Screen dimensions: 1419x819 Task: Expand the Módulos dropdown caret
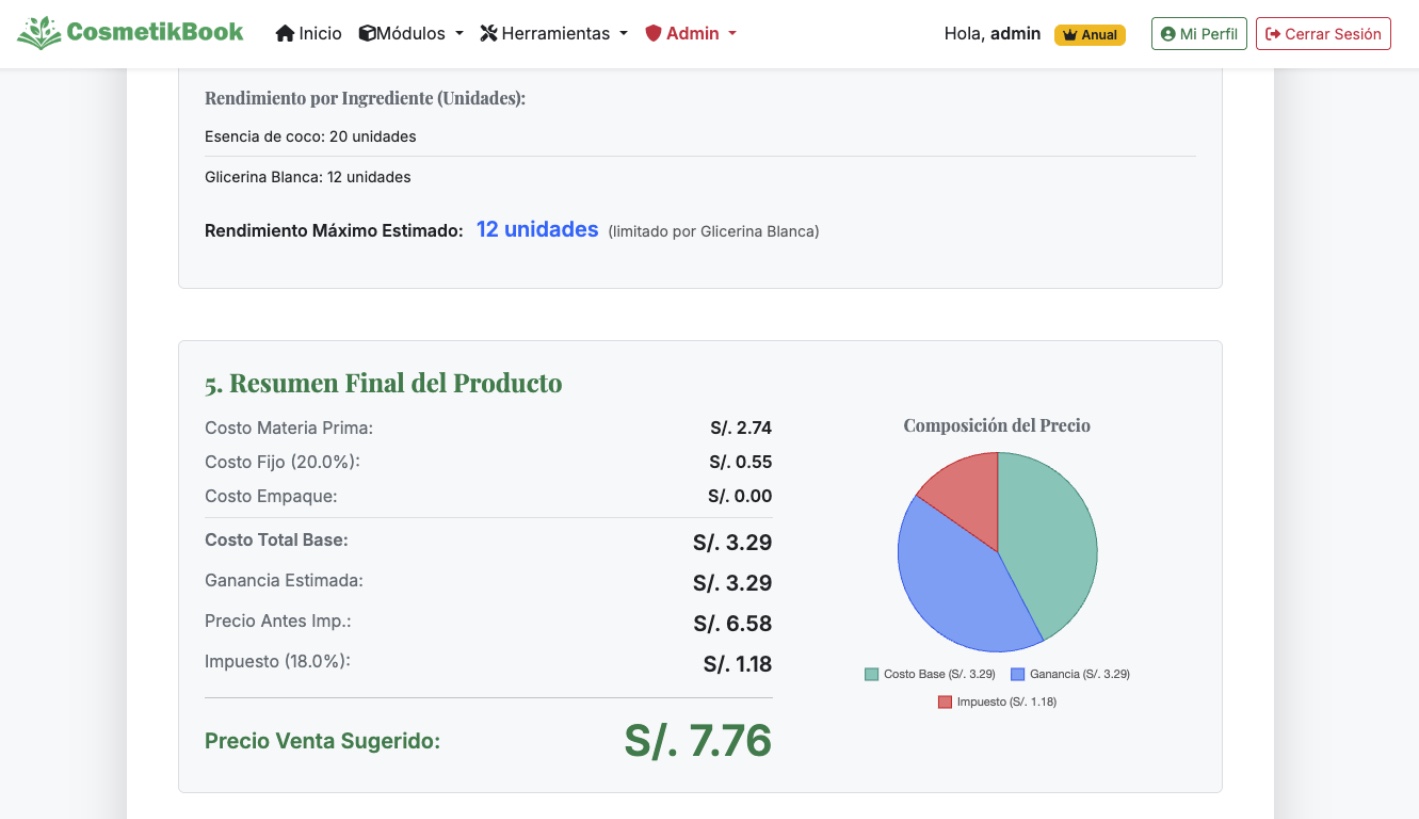point(459,34)
